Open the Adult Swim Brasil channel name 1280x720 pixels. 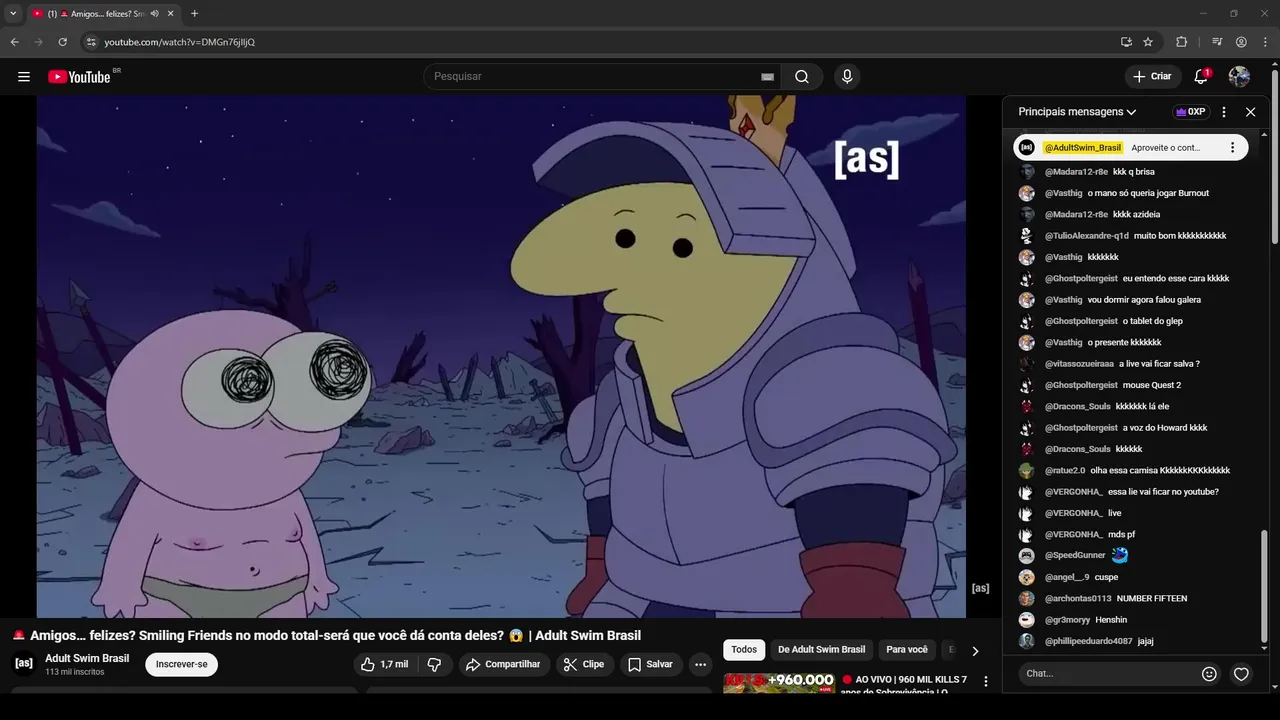(x=87, y=658)
